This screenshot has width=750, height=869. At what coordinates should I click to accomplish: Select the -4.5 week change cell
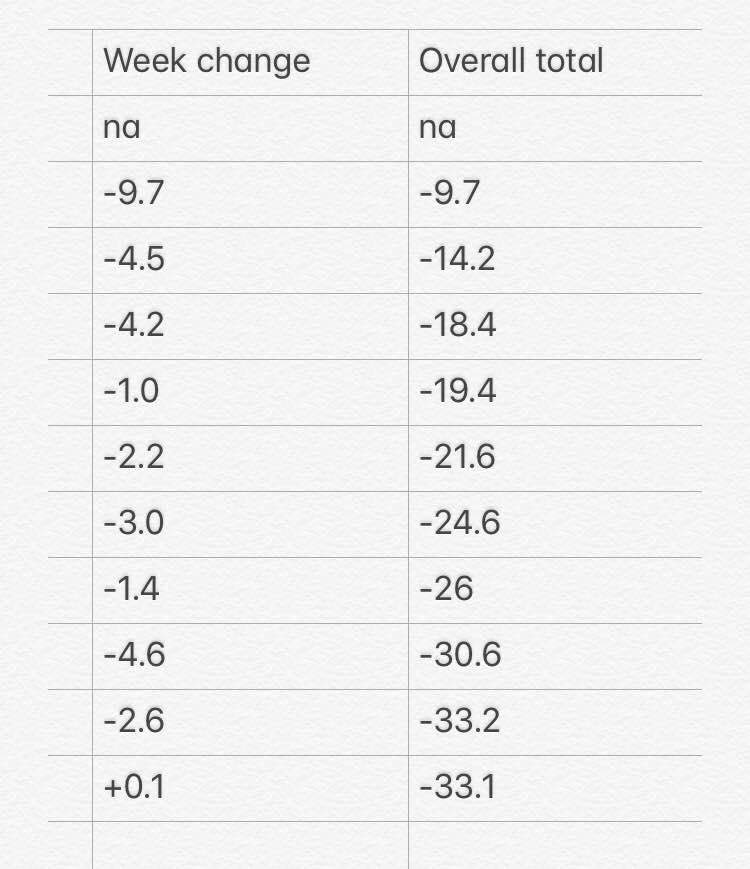251,260
